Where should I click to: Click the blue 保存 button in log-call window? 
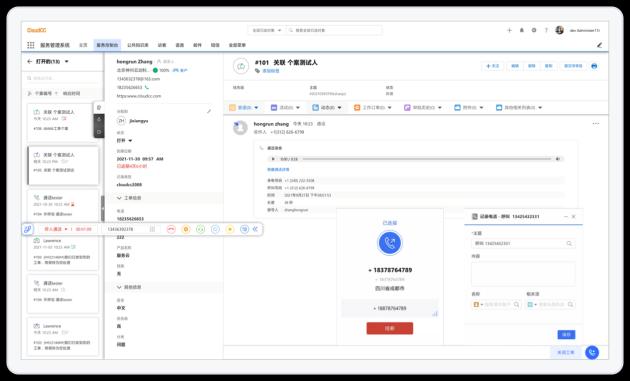(x=566, y=334)
